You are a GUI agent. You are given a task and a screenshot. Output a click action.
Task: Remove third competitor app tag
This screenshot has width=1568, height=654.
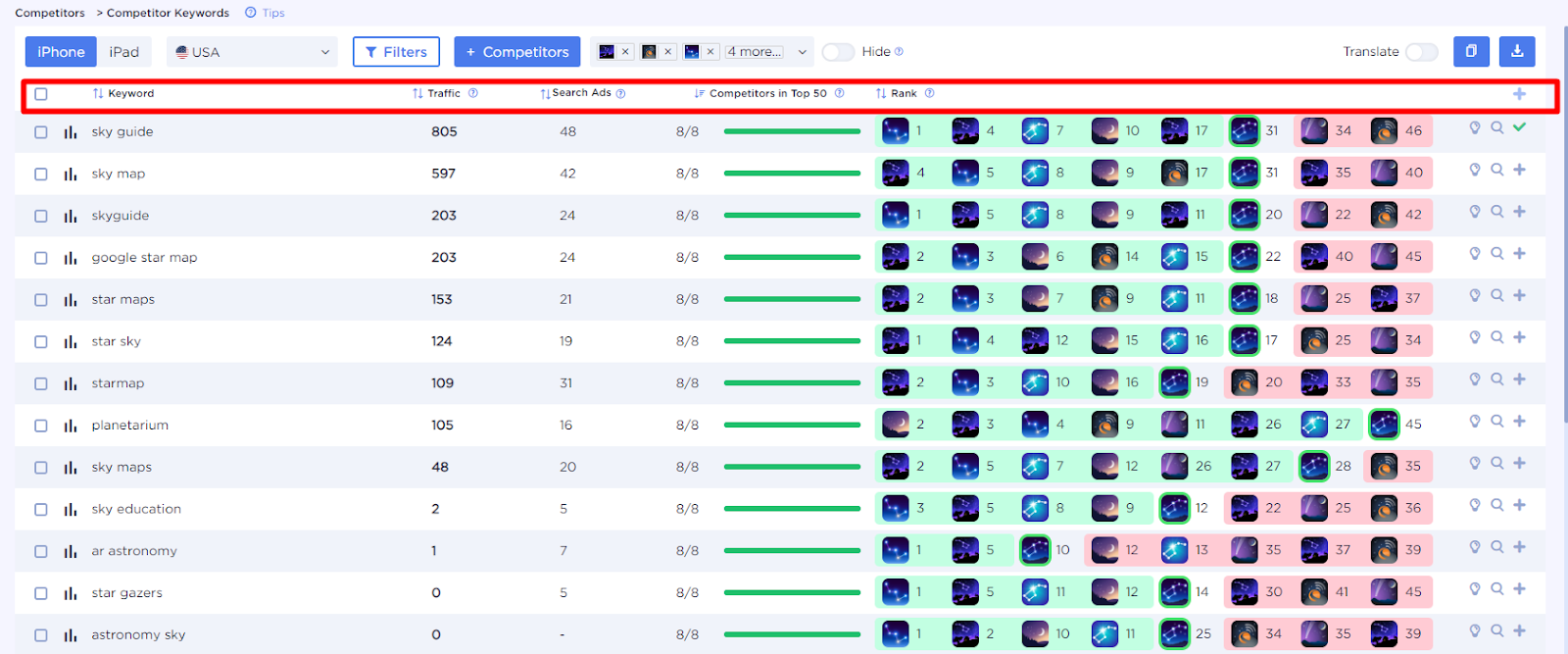point(710,52)
